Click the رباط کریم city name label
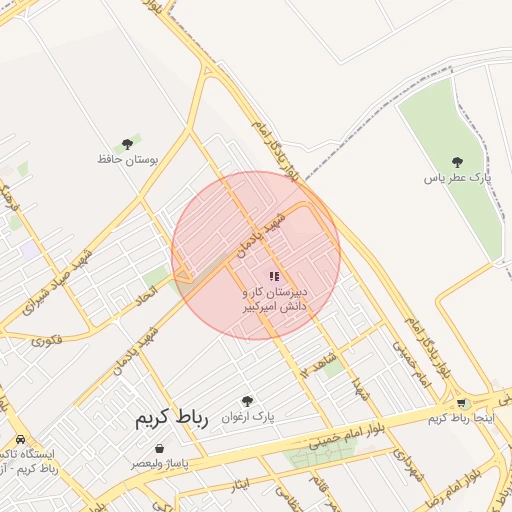This screenshot has height=512, width=512. click(x=172, y=418)
